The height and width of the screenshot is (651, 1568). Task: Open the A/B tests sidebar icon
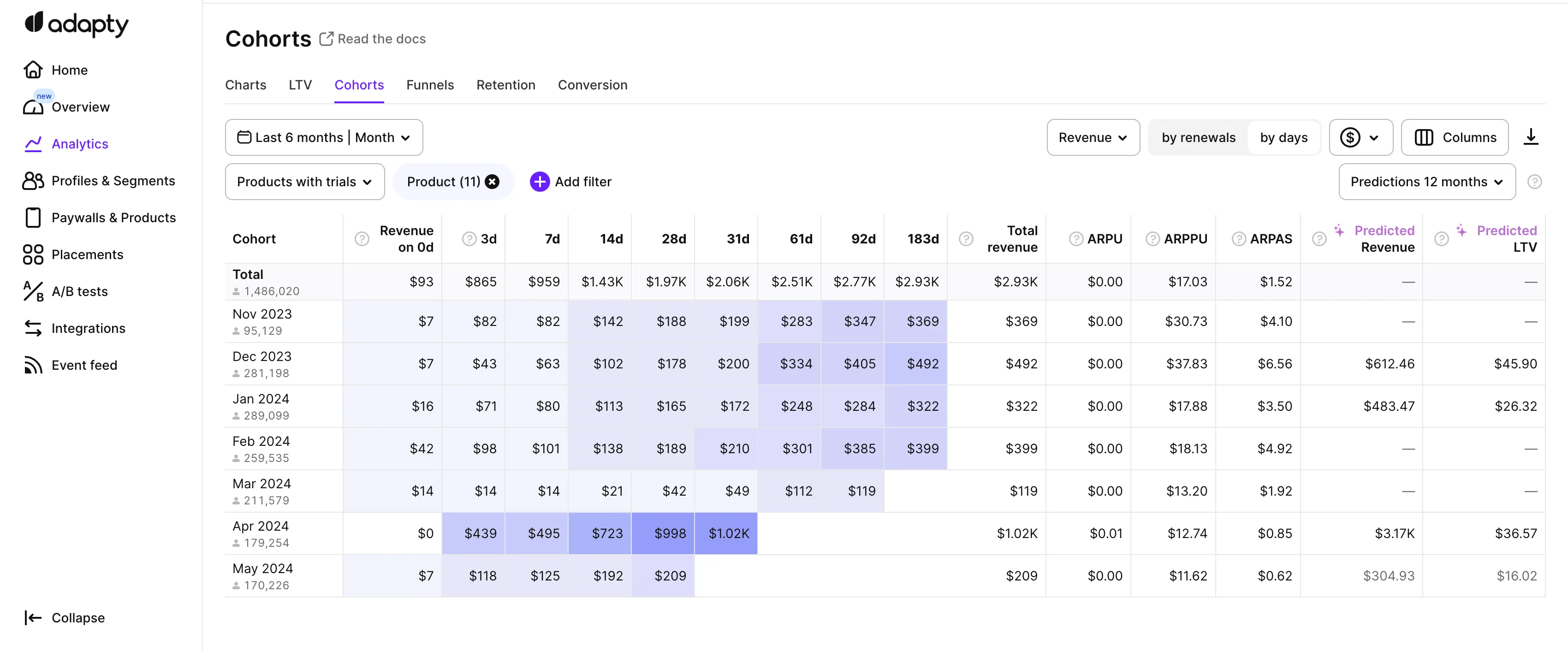33,291
